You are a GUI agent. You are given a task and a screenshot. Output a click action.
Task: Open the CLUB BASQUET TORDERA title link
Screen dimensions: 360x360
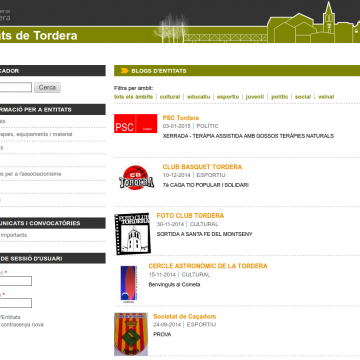[202, 167]
